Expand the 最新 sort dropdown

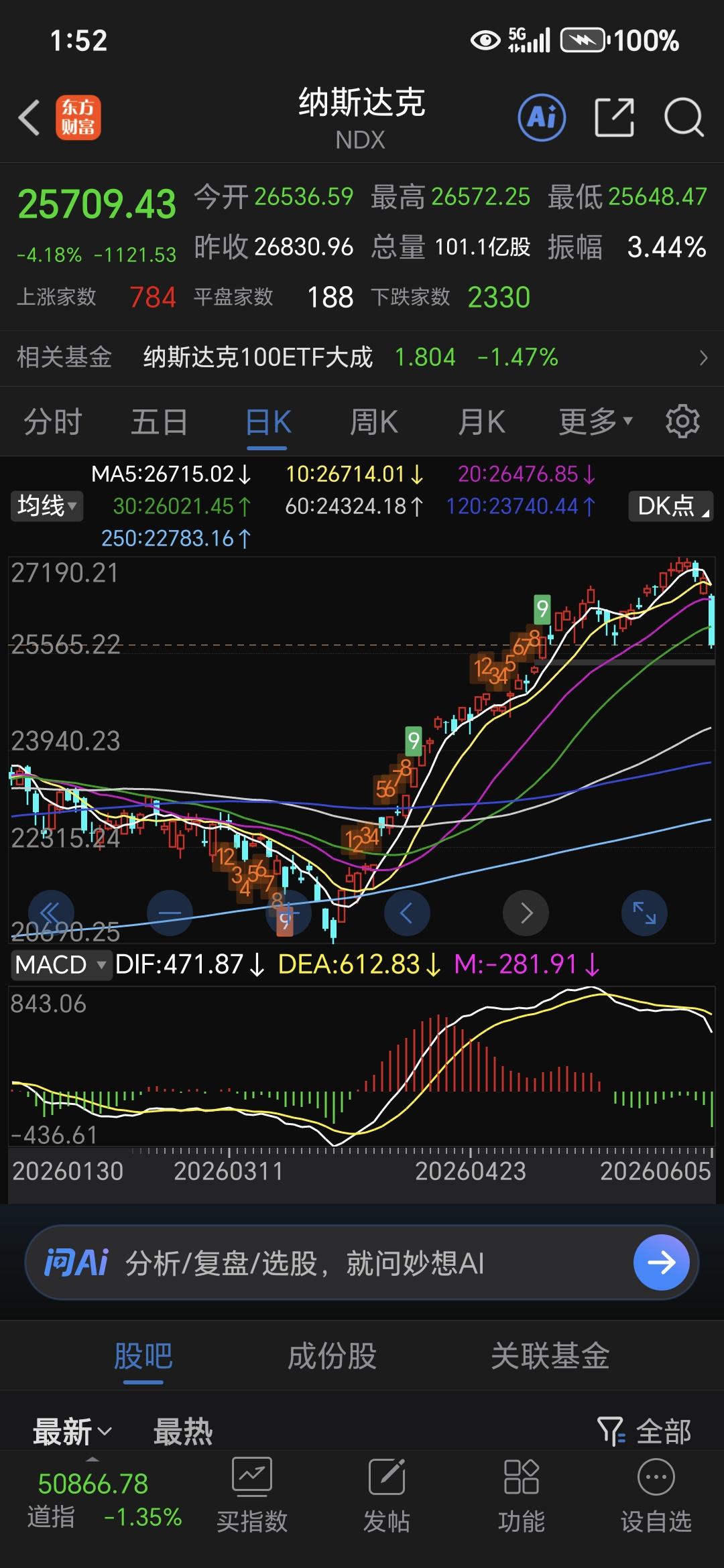pyautogui.click(x=72, y=1432)
